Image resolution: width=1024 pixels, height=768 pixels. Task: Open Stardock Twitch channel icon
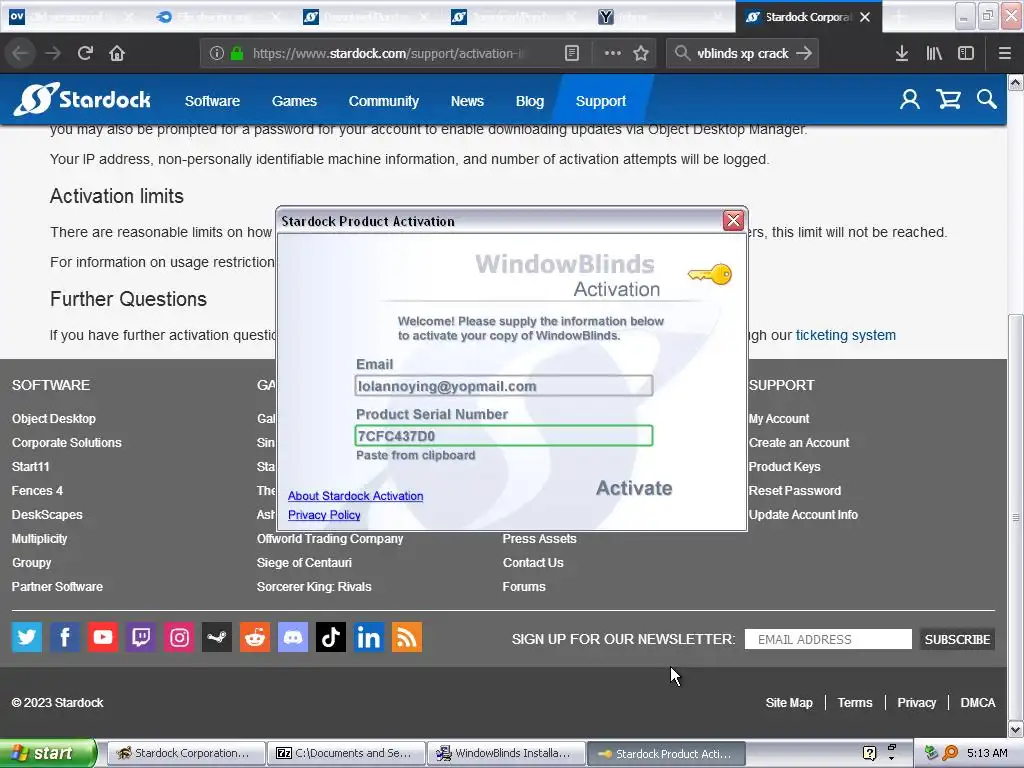click(x=141, y=637)
